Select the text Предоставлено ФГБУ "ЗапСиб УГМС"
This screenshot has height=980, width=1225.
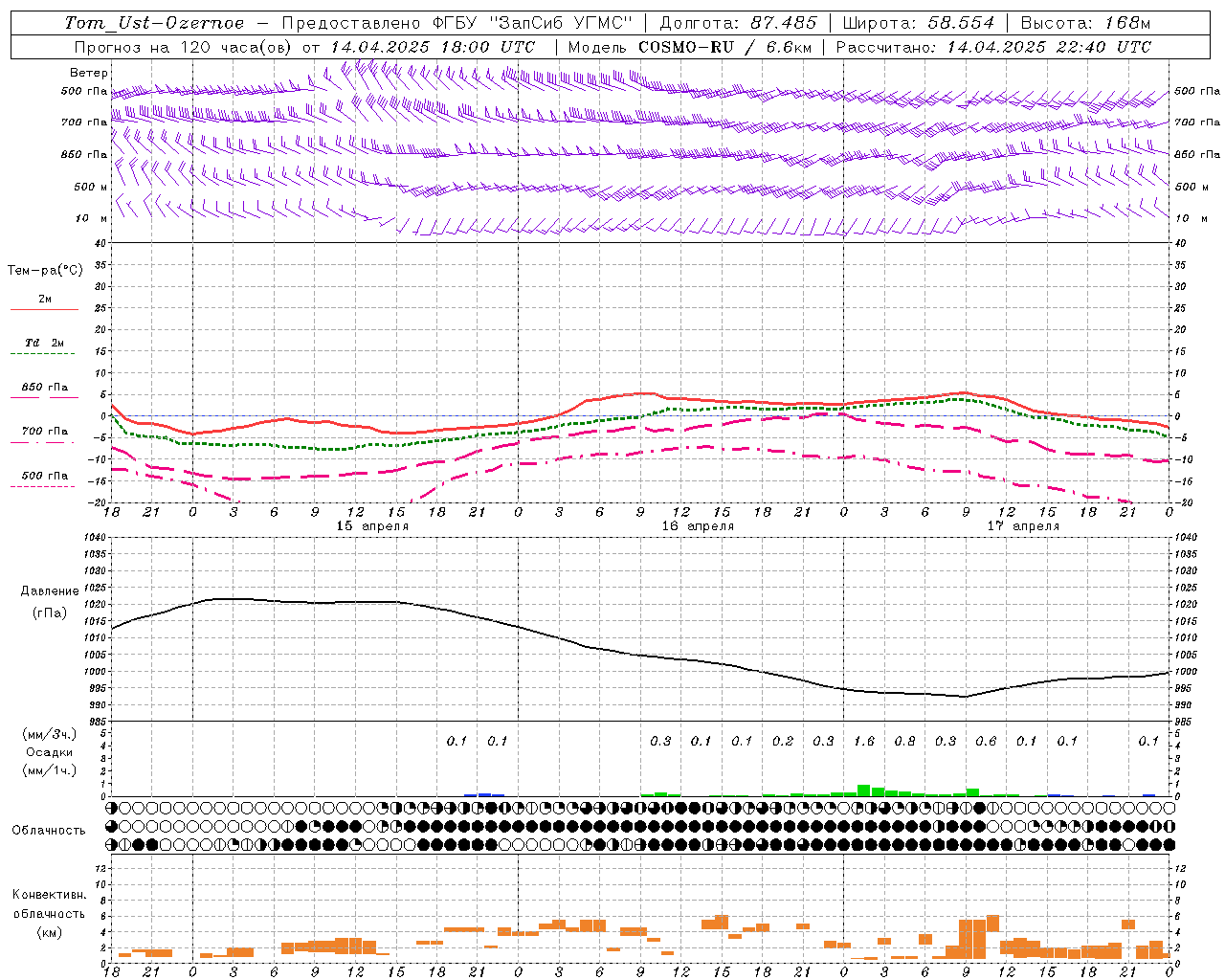tap(457, 23)
